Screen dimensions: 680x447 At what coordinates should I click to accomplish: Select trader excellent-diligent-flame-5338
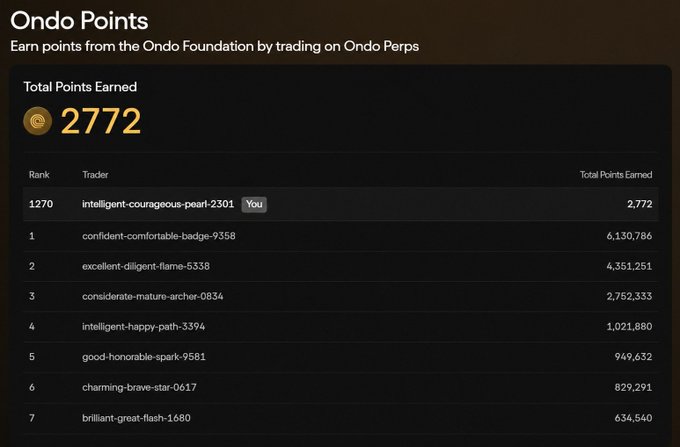pos(146,266)
